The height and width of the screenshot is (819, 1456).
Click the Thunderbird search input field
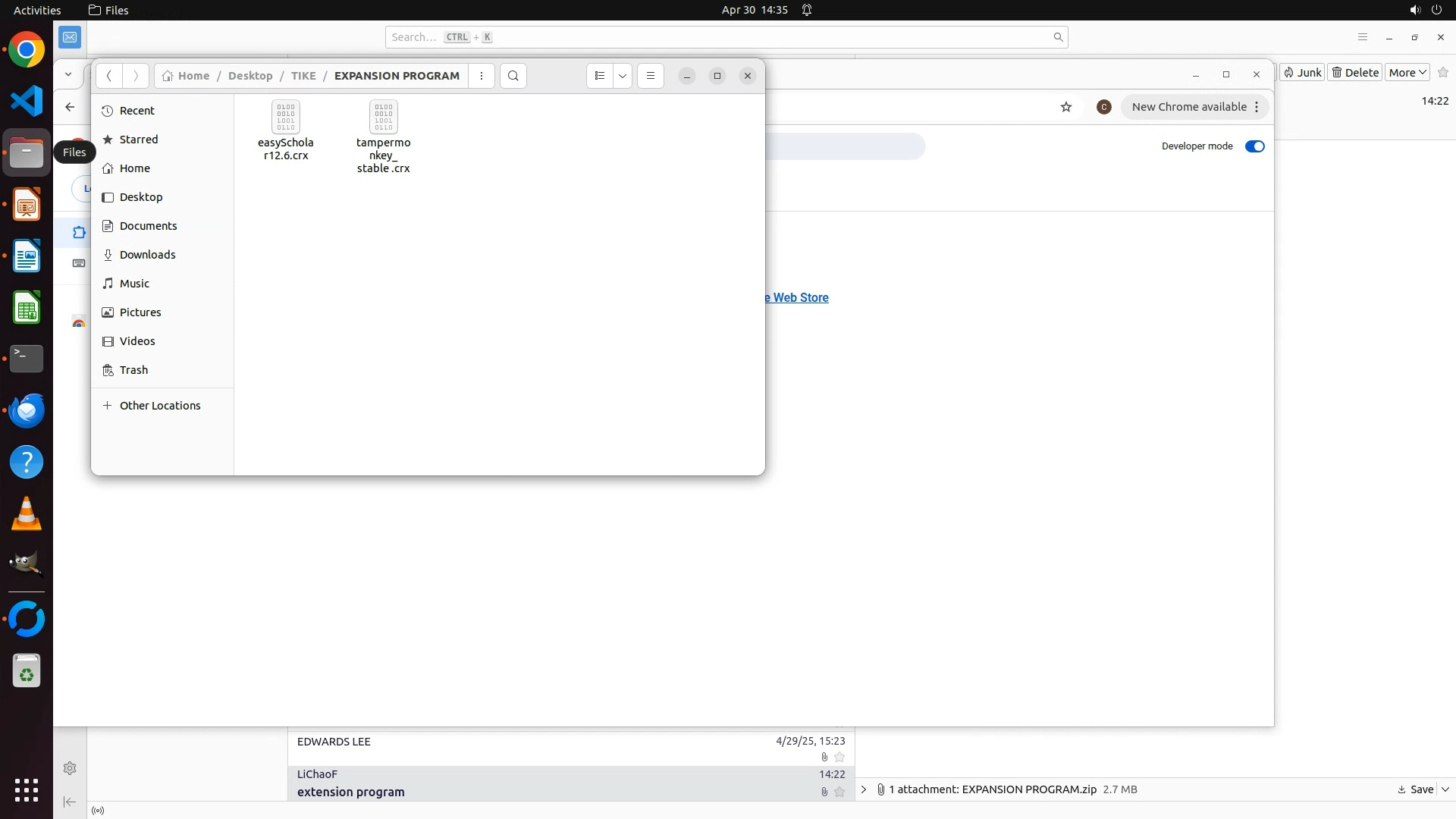point(720,37)
